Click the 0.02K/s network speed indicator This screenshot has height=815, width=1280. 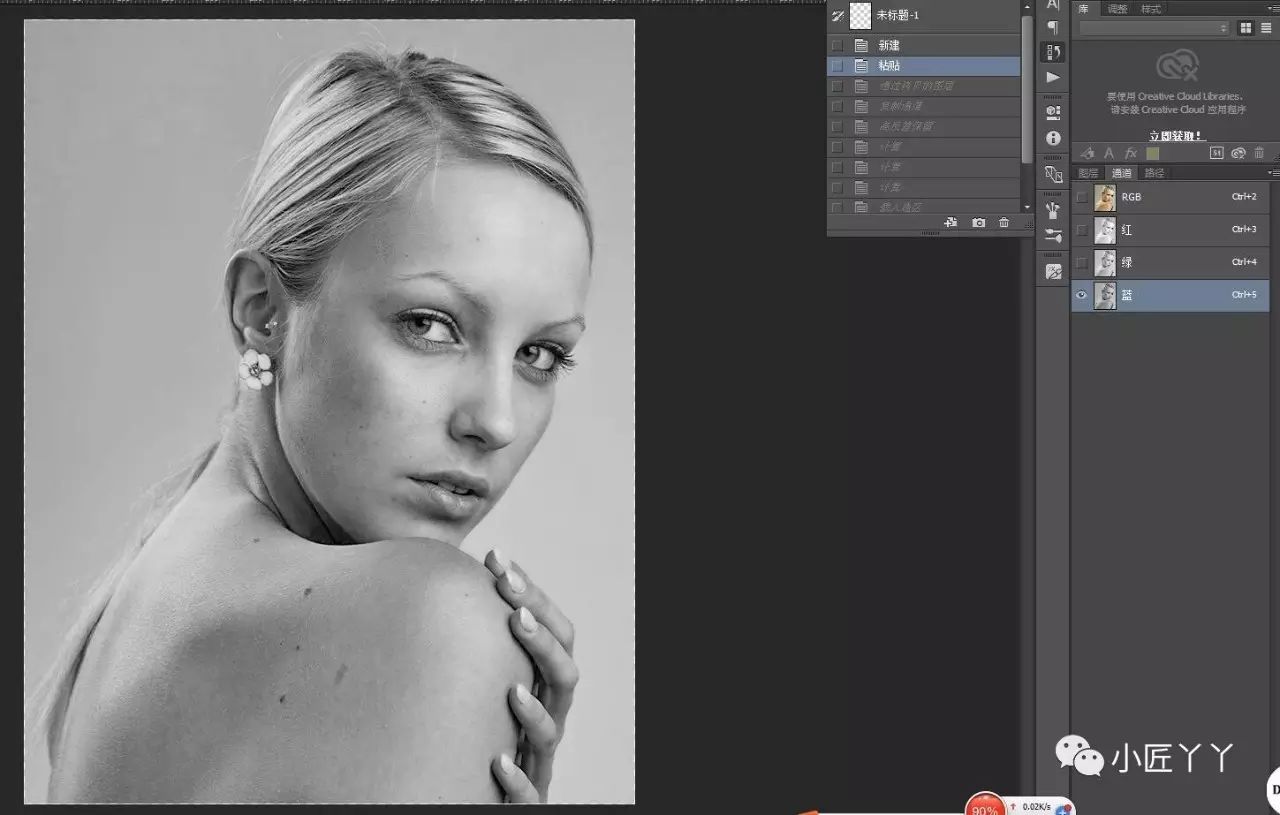(1036, 806)
